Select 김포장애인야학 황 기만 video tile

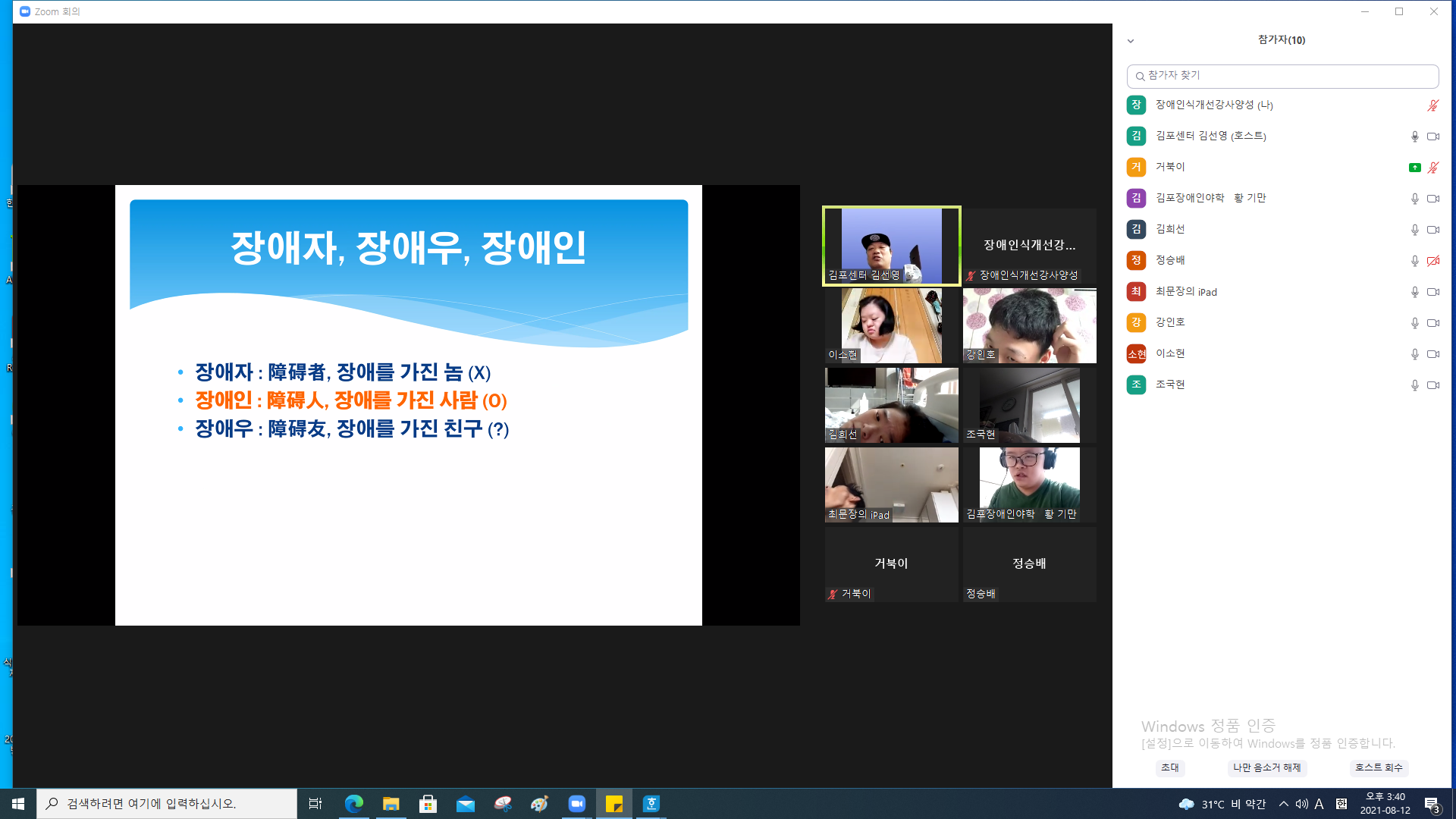pyautogui.click(x=1029, y=485)
